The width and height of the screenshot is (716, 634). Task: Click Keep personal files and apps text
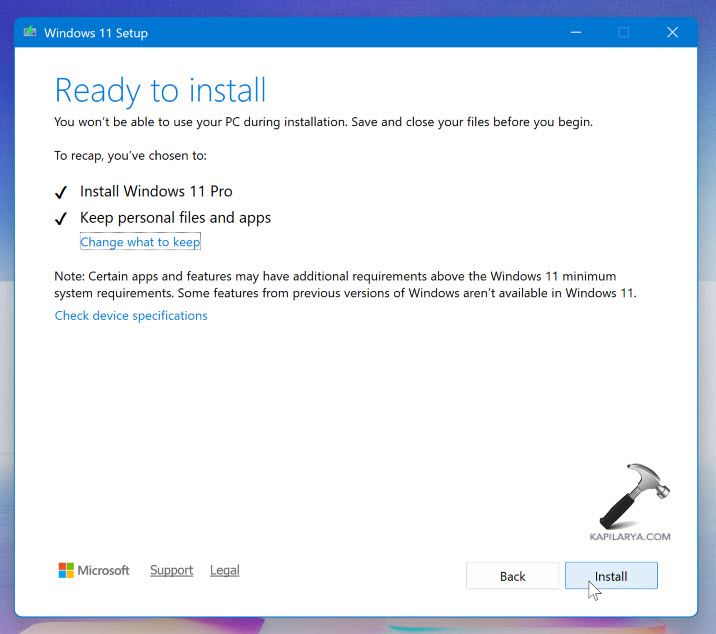[x=175, y=218]
